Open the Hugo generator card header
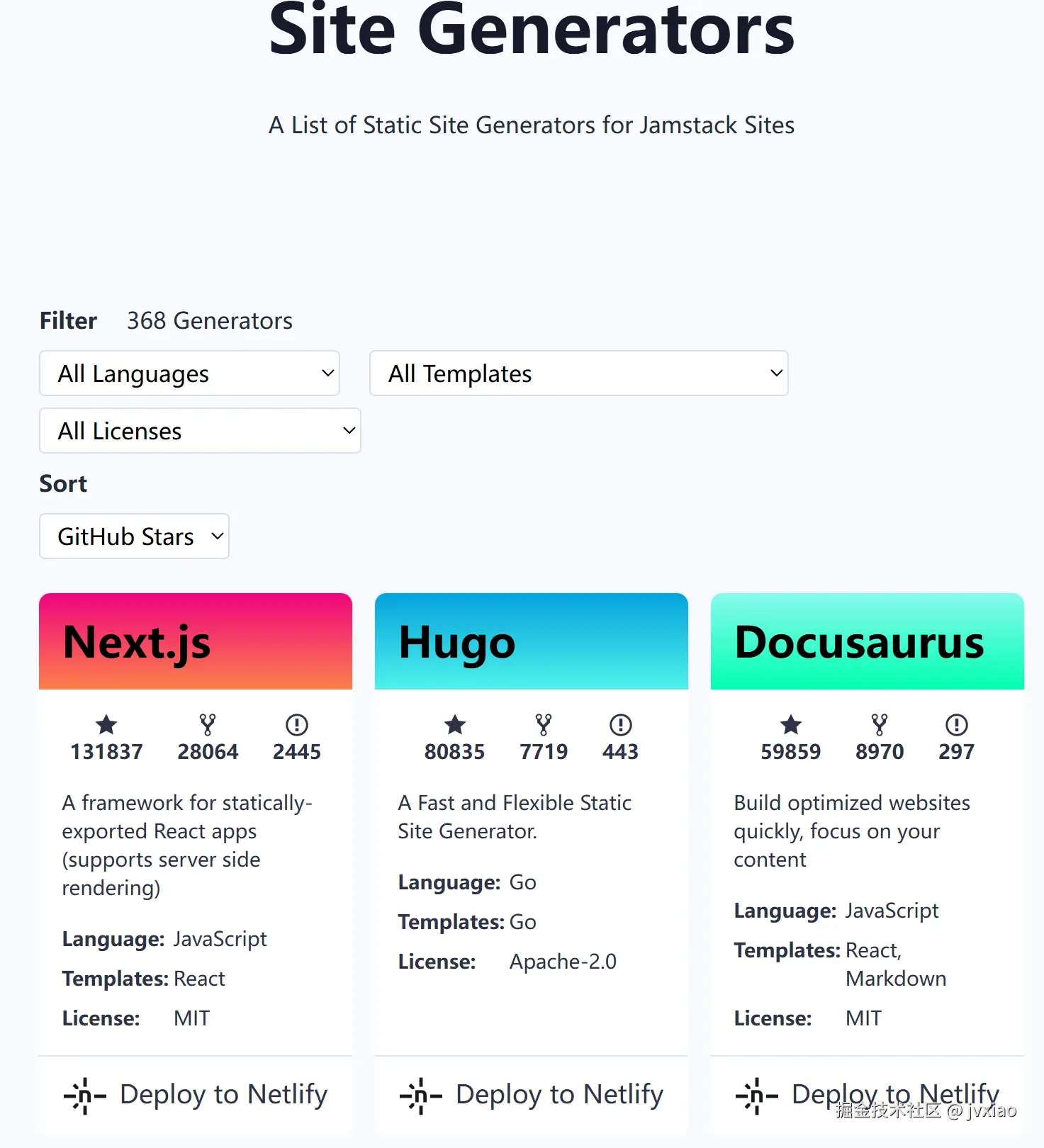The image size is (1044, 1148). click(x=531, y=641)
